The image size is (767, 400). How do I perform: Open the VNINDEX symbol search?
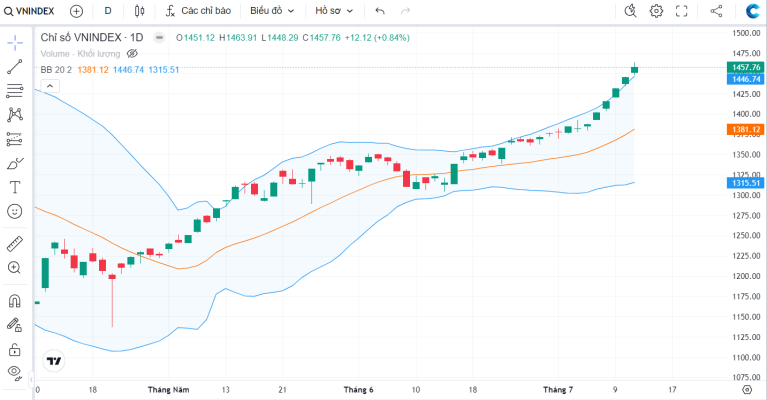click(x=29, y=11)
